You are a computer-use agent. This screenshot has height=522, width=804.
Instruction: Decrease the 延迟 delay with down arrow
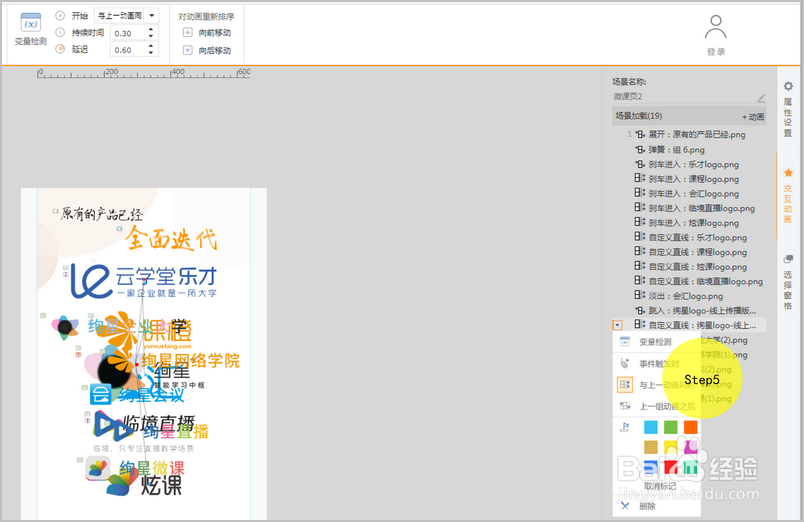(151, 53)
